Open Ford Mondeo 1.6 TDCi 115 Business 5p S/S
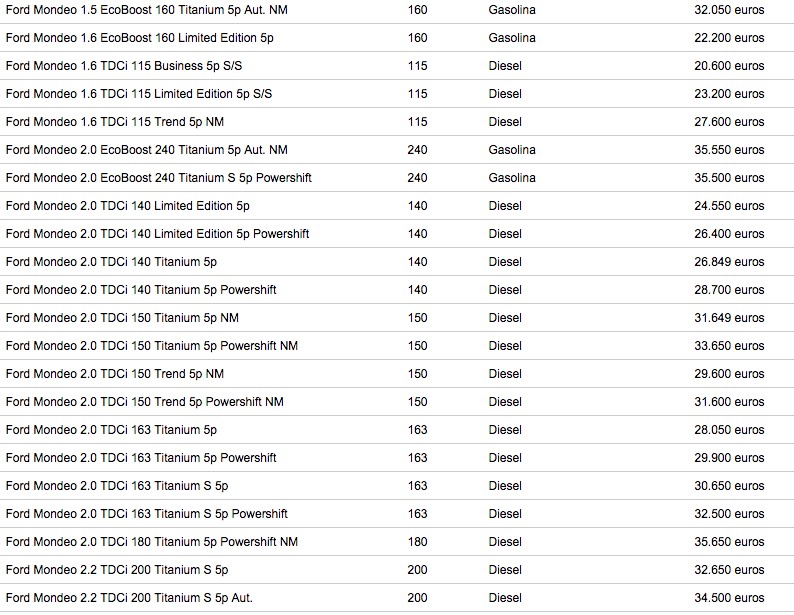Screen dimensions: 794x615 tap(124, 66)
